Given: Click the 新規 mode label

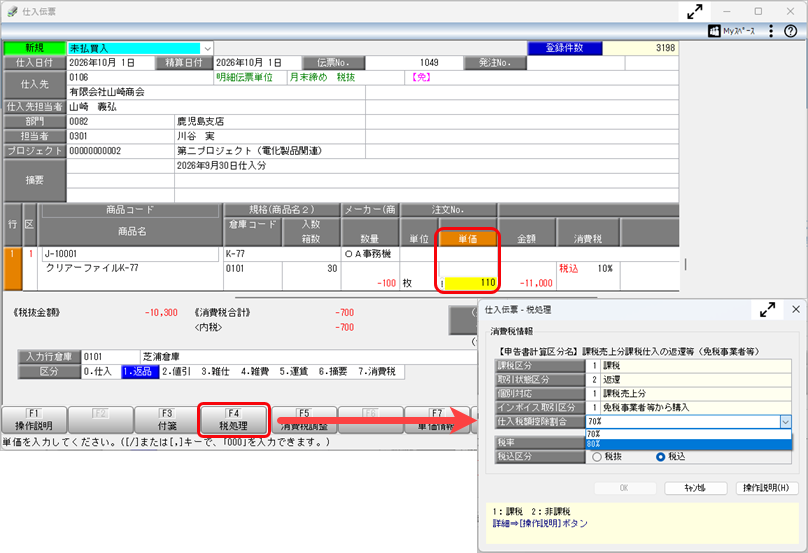Looking at the screenshot, I should (x=35, y=48).
